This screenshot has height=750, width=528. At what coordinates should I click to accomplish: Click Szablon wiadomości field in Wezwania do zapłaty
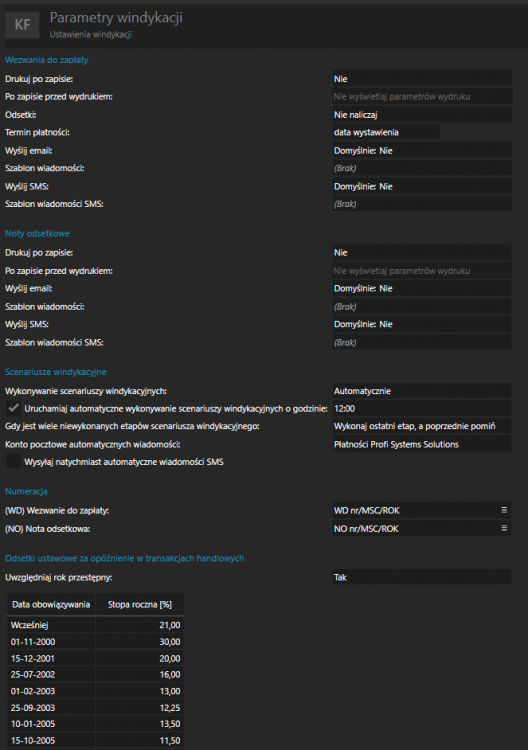coord(422,168)
